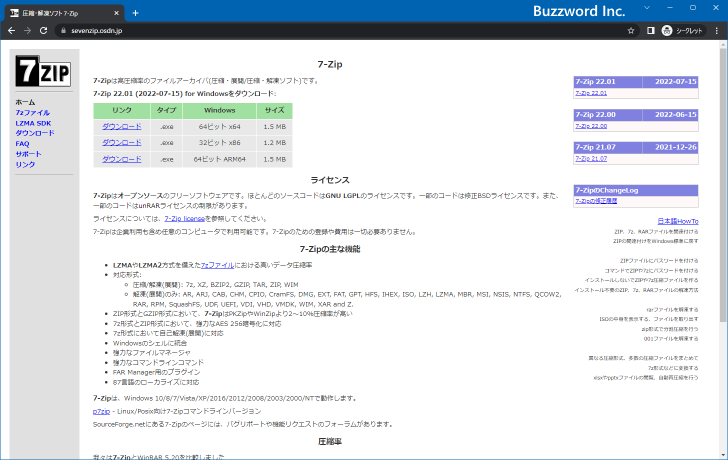Image resolution: width=728 pixels, height=460 pixels.
Task: Click the scrollbar down arrow
Action: pyautogui.click(x=723, y=455)
